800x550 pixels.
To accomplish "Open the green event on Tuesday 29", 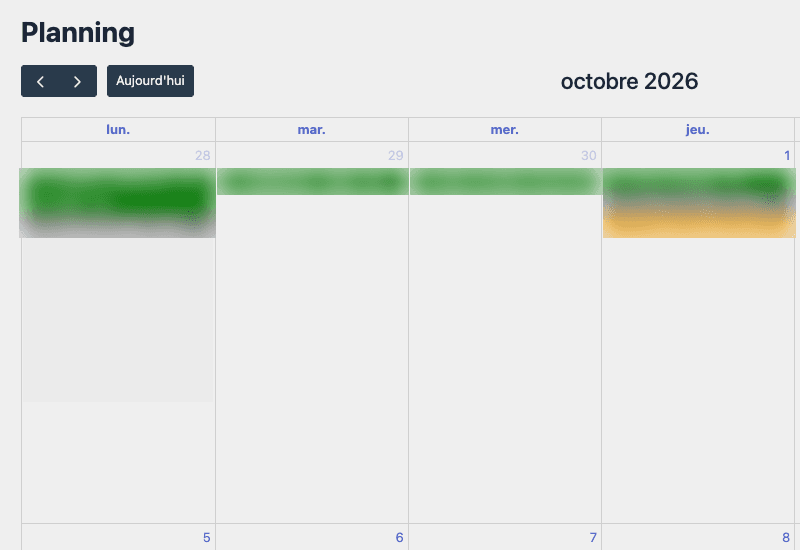I will (x=312, y=182).
